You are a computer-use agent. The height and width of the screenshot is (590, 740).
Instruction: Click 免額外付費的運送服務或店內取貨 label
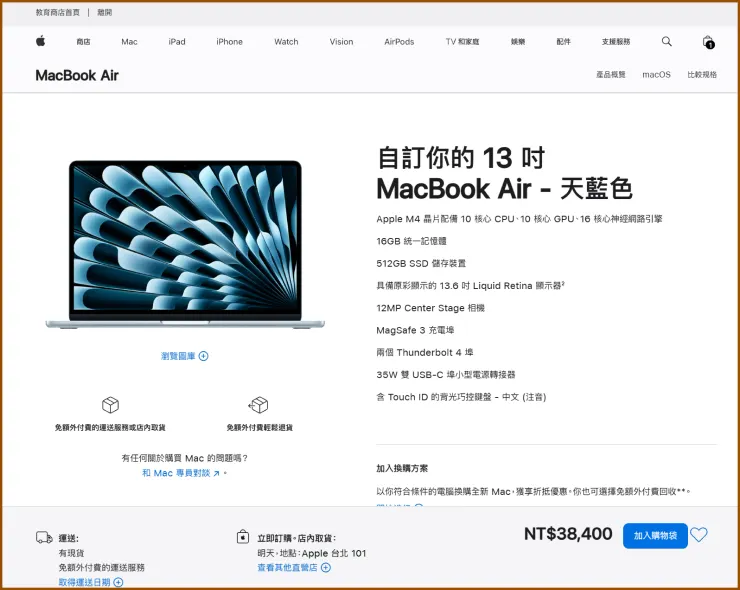pyautogui.click(x=110, y=427)
